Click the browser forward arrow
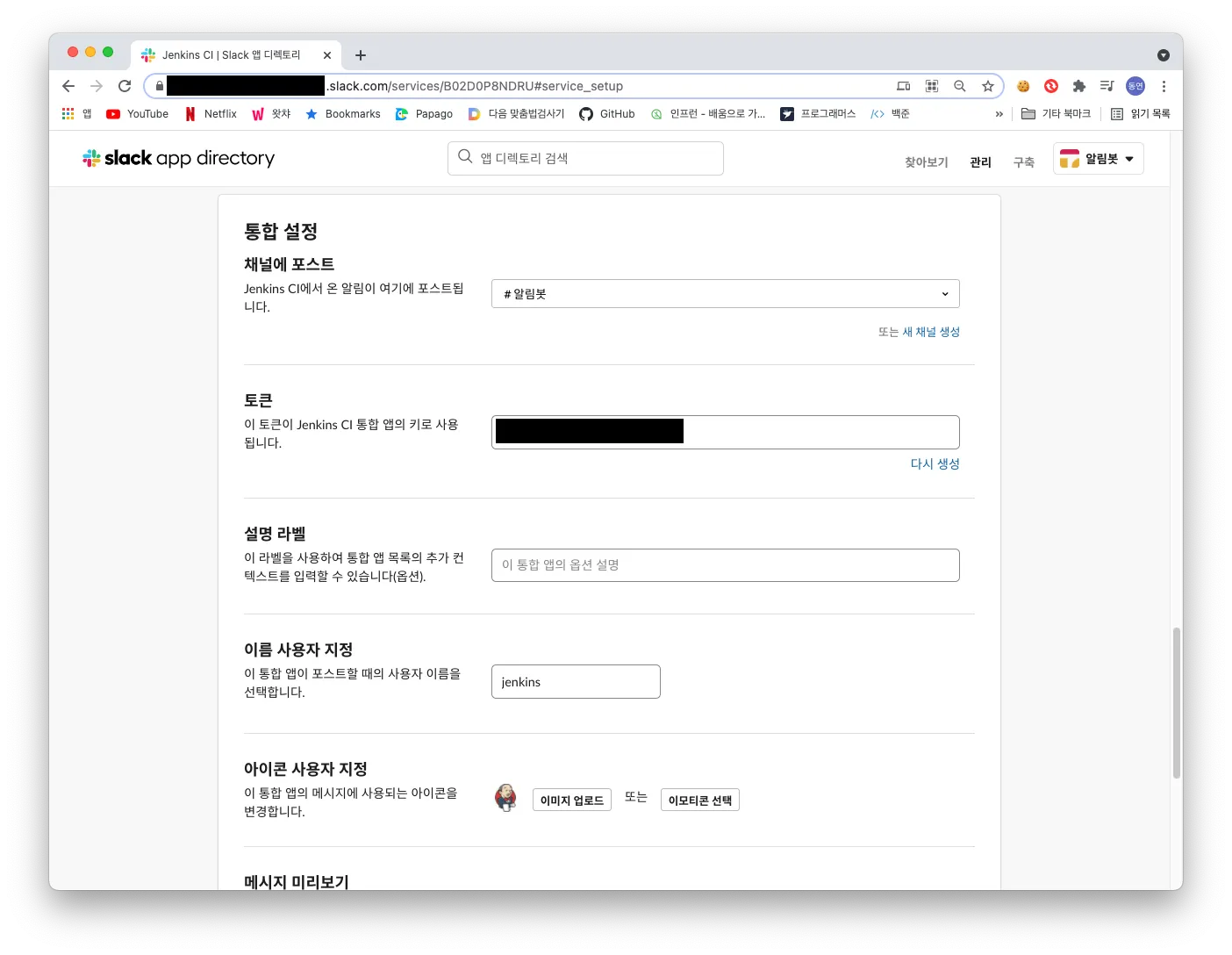 tap(97, 86)
